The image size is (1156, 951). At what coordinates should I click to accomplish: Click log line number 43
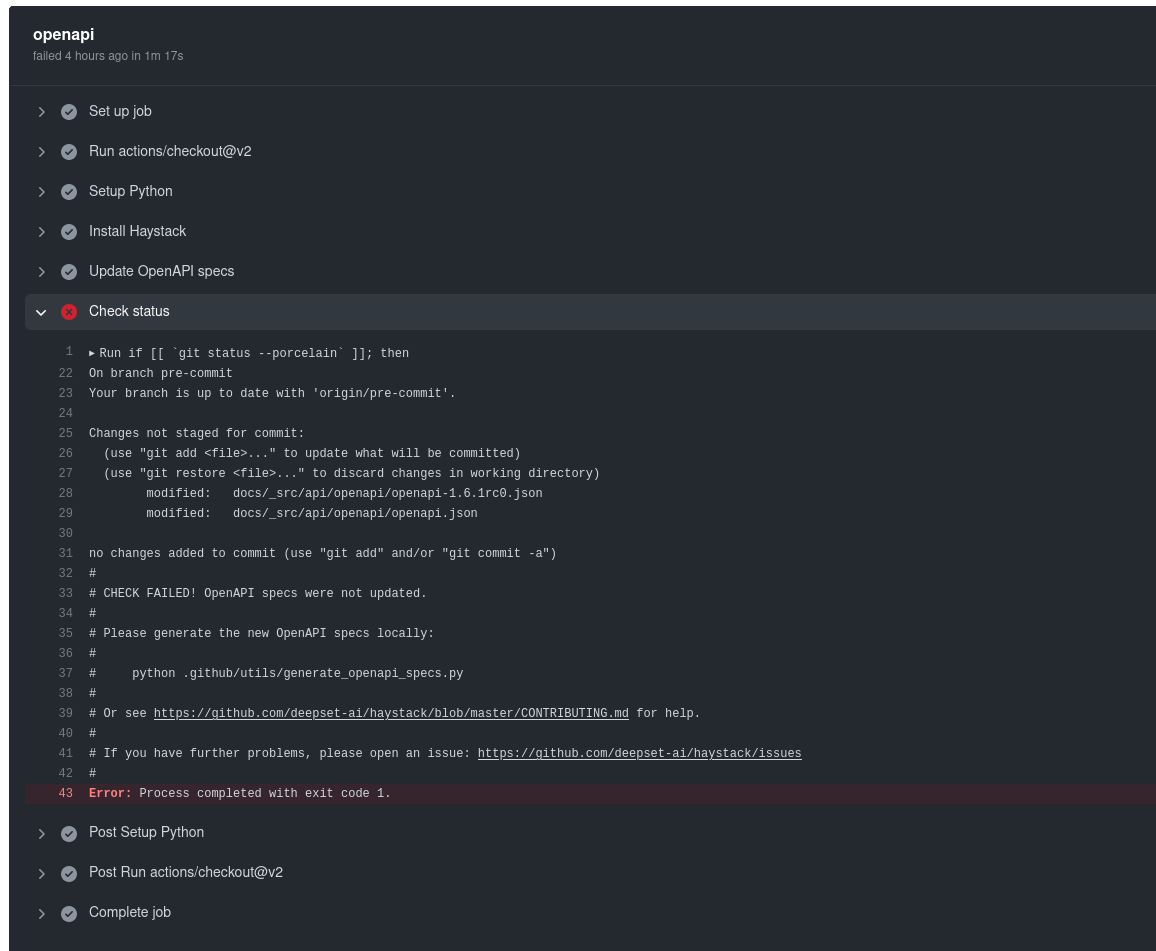pos(66,793)
